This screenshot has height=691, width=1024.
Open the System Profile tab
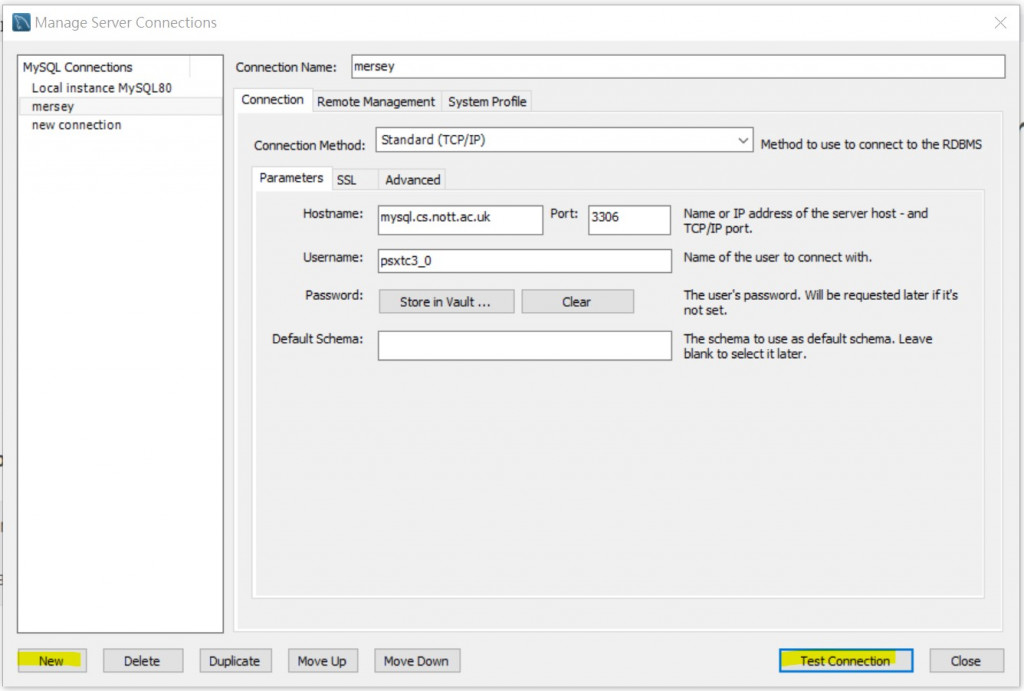(487, 102)
